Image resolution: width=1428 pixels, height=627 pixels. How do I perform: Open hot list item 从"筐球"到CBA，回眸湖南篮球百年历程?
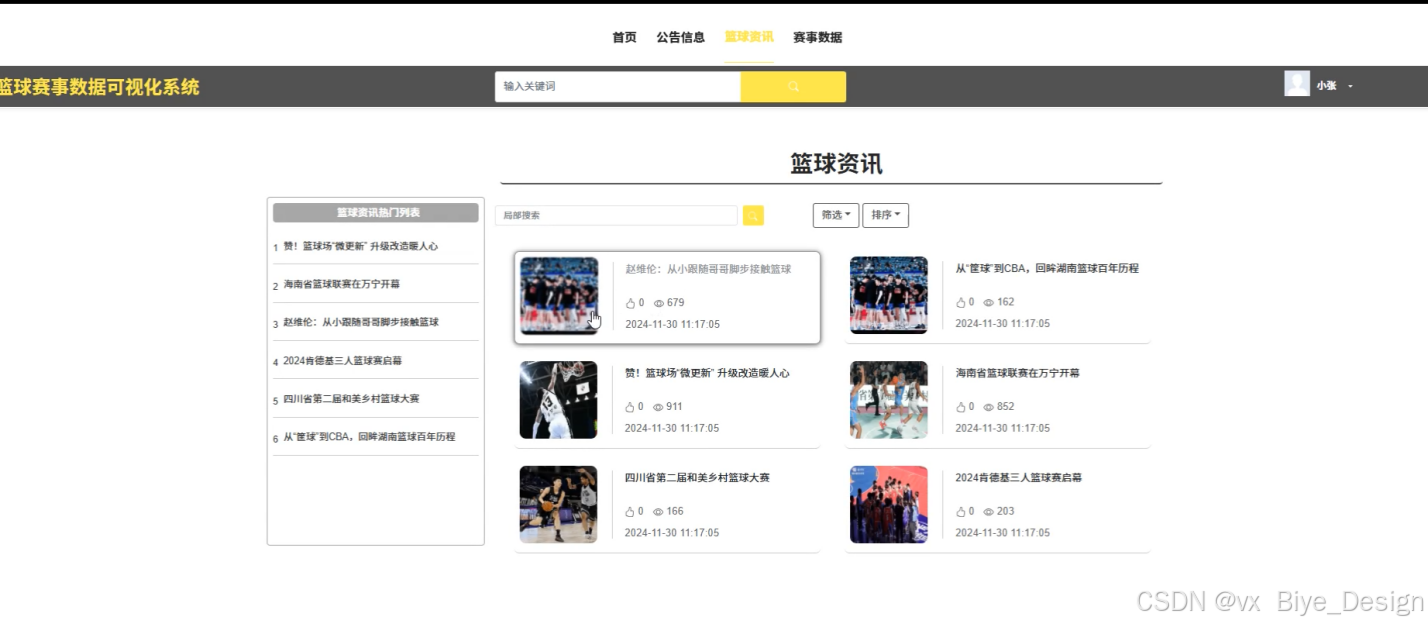tap(369, 437)
